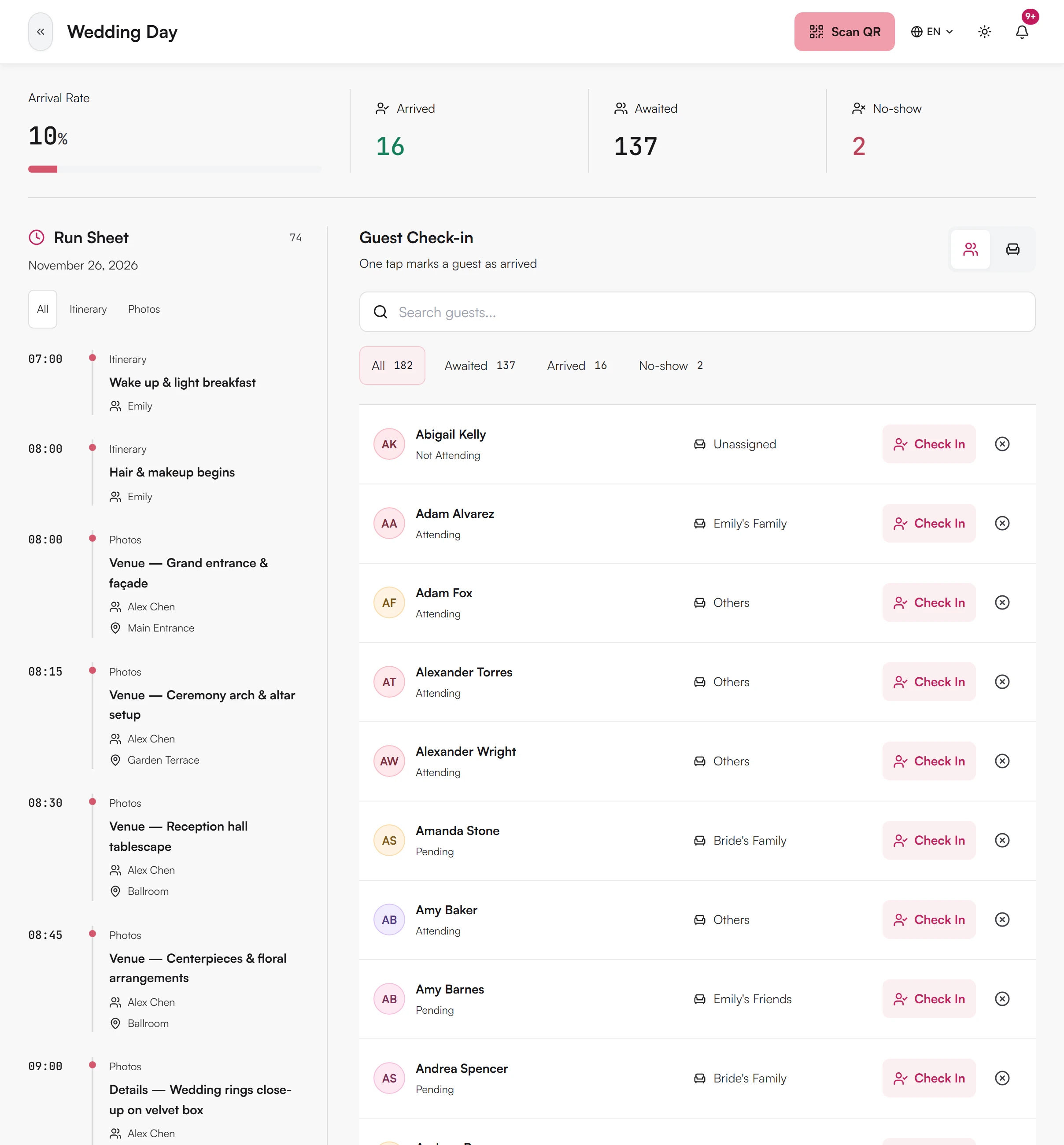Click the AK avatar for Abigail Kelly
The width and height of the screenshot is (1064, 1145).
coord(389,444)
